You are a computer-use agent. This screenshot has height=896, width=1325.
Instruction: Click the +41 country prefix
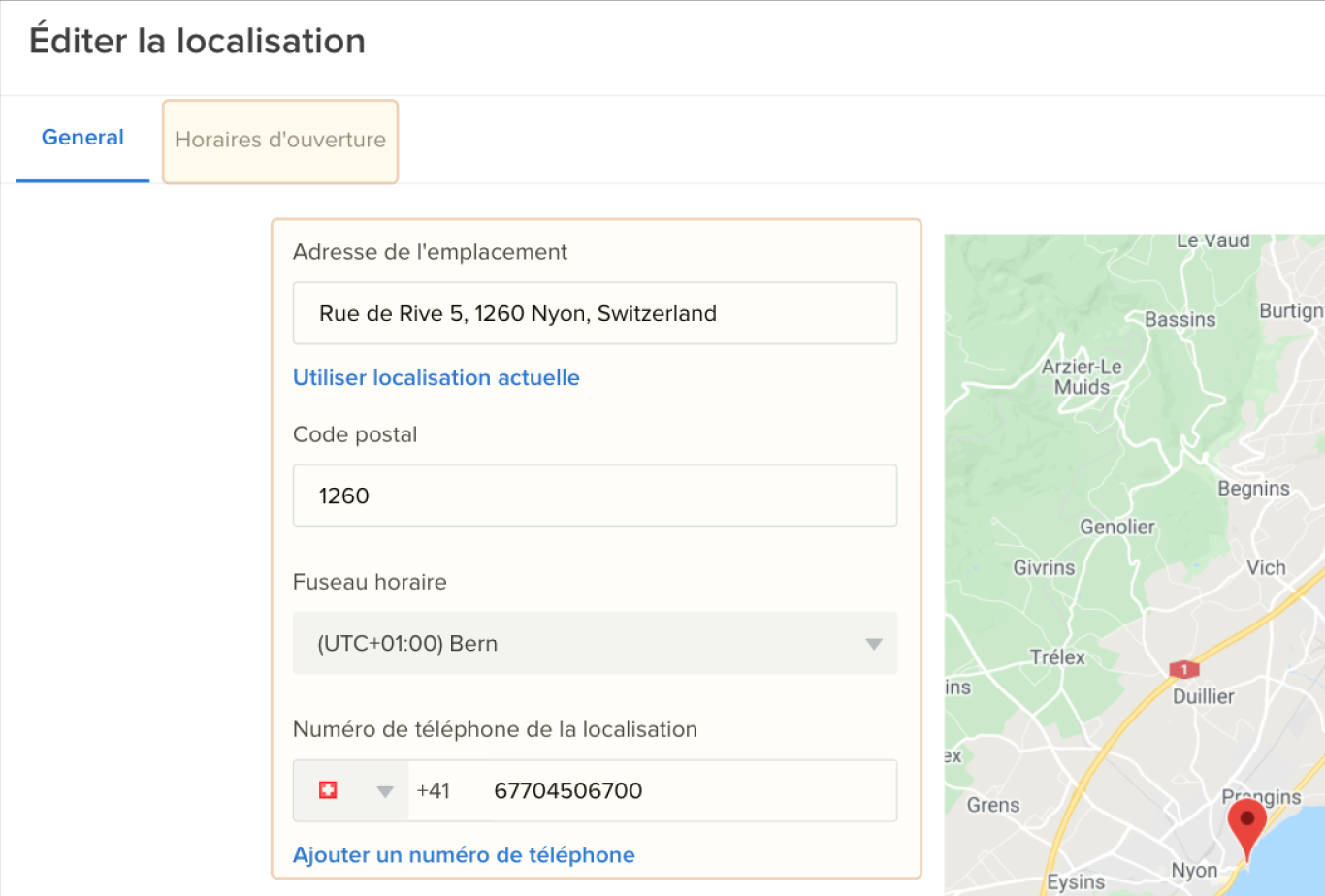tap(433, 790)
